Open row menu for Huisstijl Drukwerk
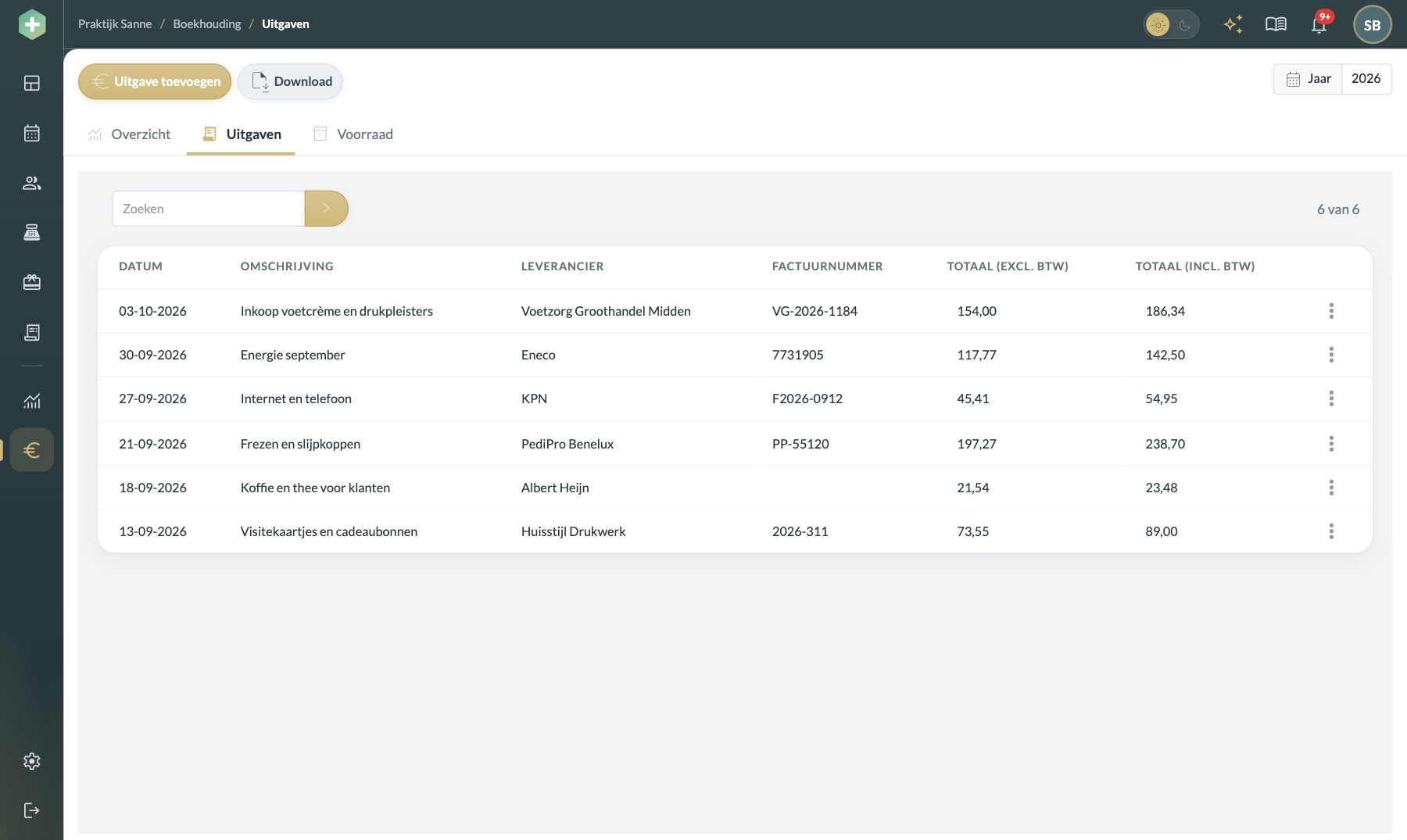The image size is (1407, 840). point(1331,531)
